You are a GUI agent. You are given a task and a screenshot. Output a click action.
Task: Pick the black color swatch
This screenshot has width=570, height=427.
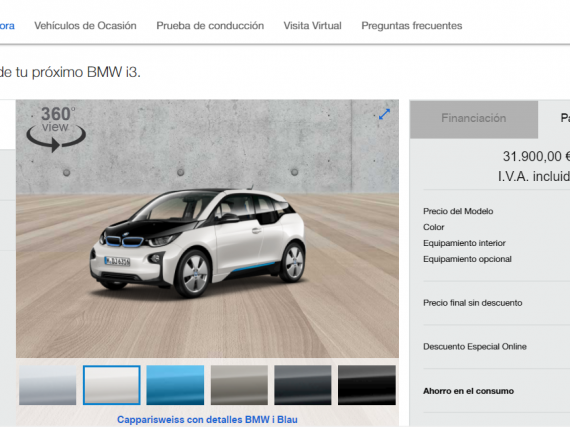(367, 385)
